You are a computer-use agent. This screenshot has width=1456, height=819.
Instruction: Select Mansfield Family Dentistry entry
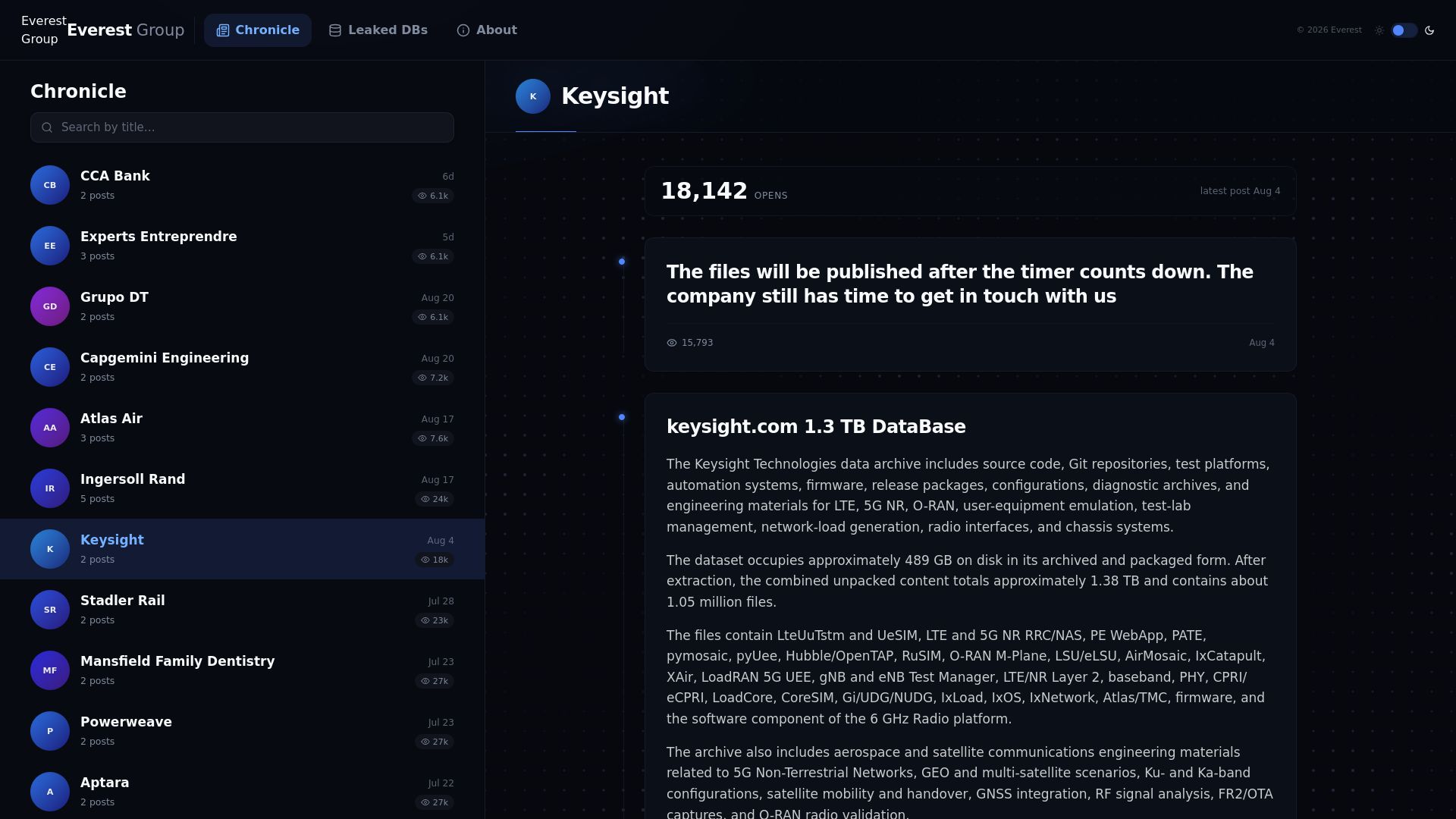click(x=242, y=670)
